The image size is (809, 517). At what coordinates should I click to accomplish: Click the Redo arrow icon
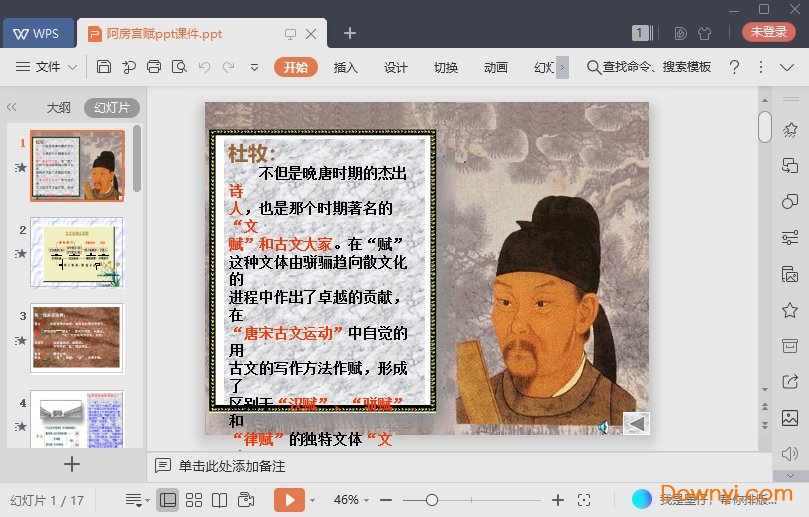pyautogui.click(x=229, y=67)
